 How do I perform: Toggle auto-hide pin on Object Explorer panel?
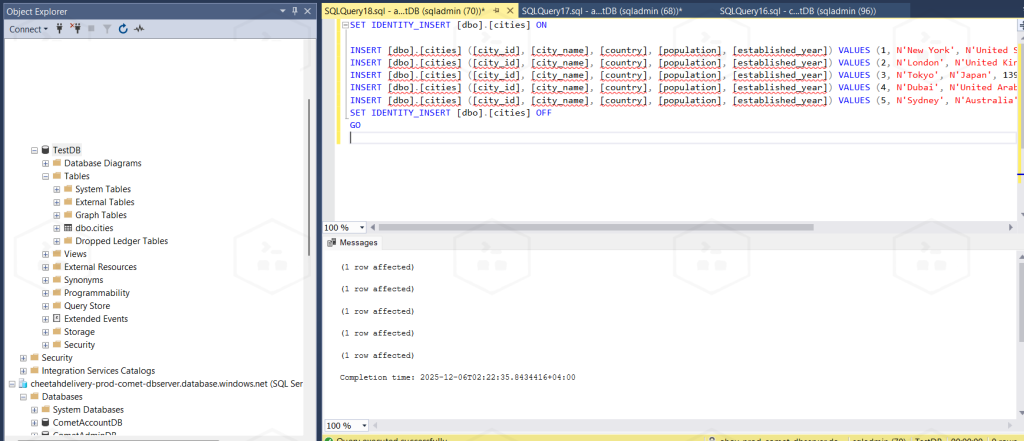pyautogui.click(x=293, y=10)
